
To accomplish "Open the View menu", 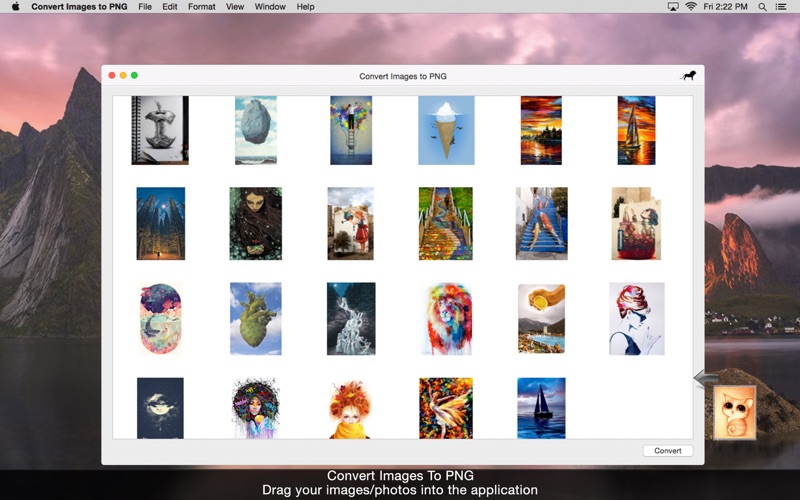I will [235, 7].
